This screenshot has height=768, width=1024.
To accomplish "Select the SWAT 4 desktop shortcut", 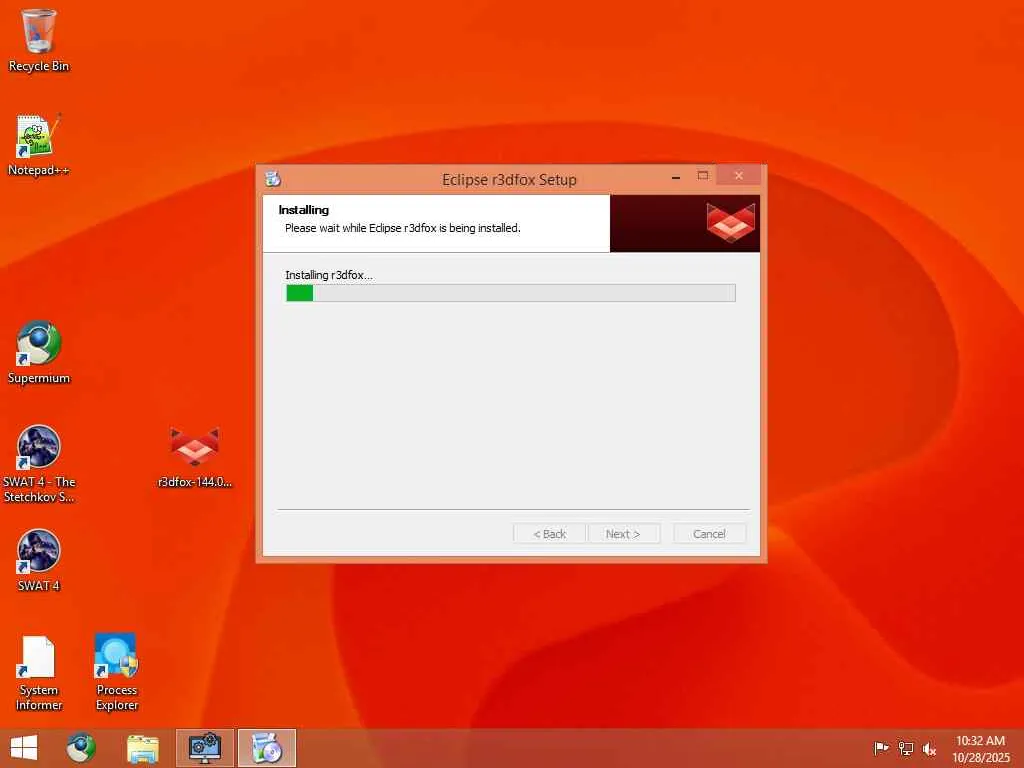I will (39, 560).
